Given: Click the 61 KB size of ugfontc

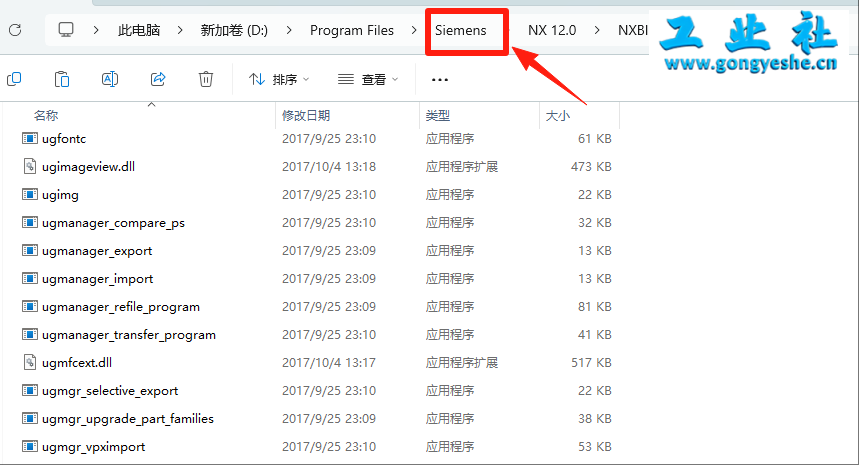Looking at the screenshot, I should pos(594,139).
